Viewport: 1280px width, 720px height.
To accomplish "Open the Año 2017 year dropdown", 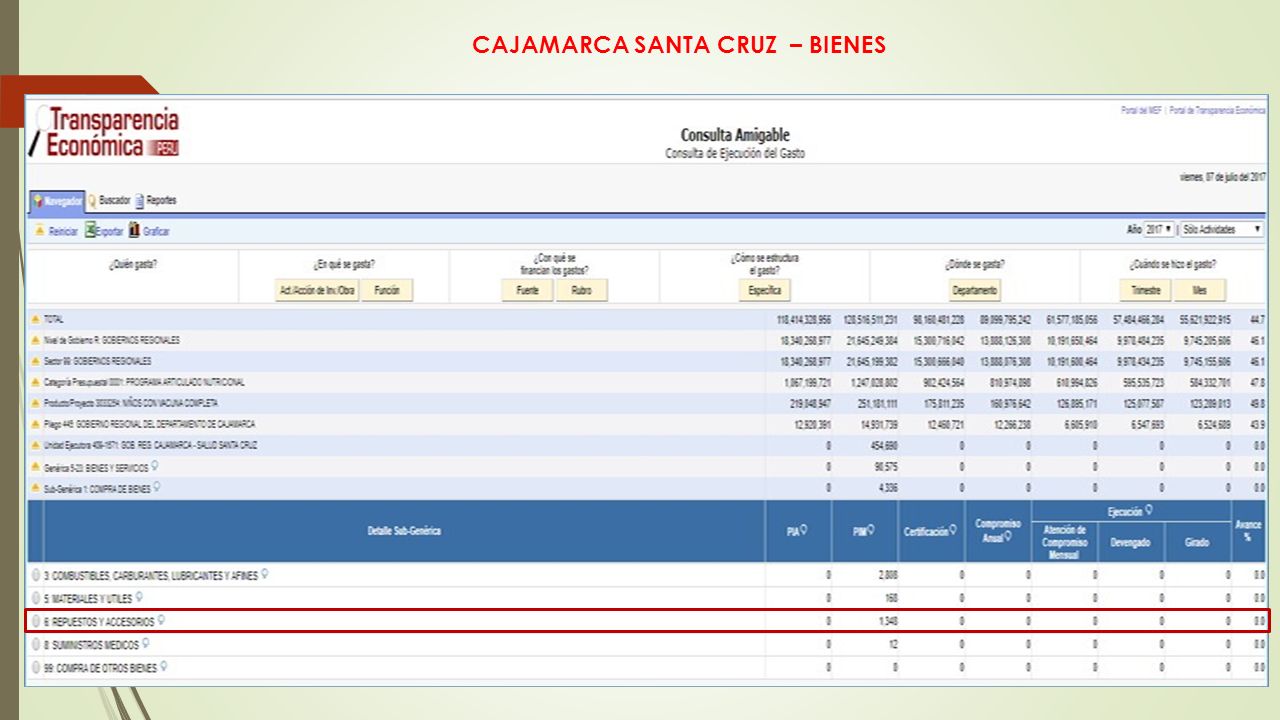I will click(1159, 229).
